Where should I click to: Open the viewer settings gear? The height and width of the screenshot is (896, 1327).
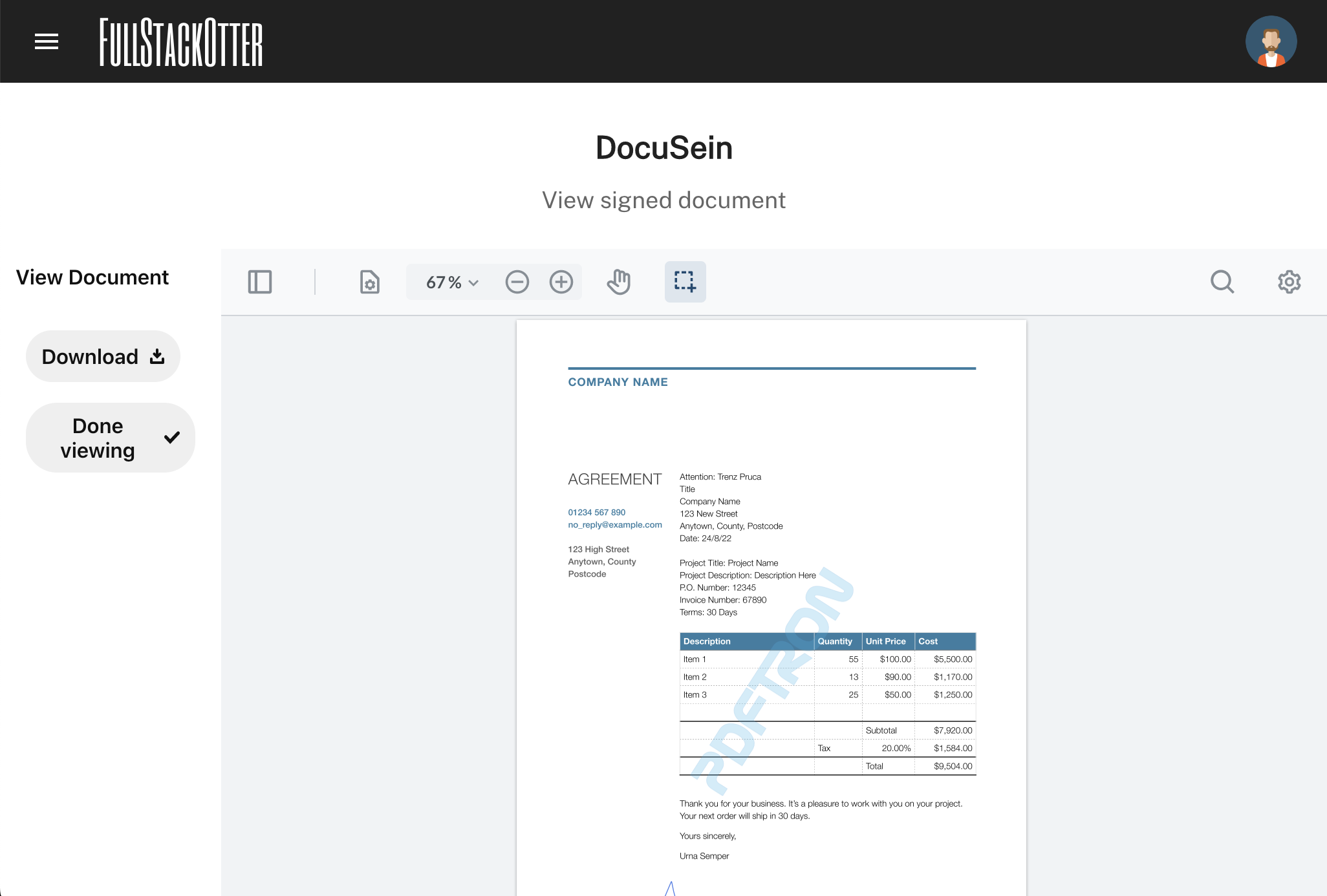coord(1289,282)
